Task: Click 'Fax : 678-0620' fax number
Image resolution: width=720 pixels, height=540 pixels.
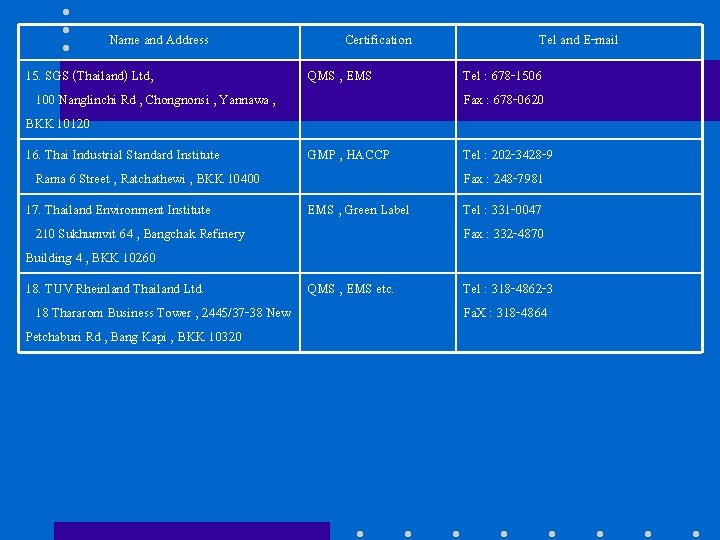Action: click(503, 100)
